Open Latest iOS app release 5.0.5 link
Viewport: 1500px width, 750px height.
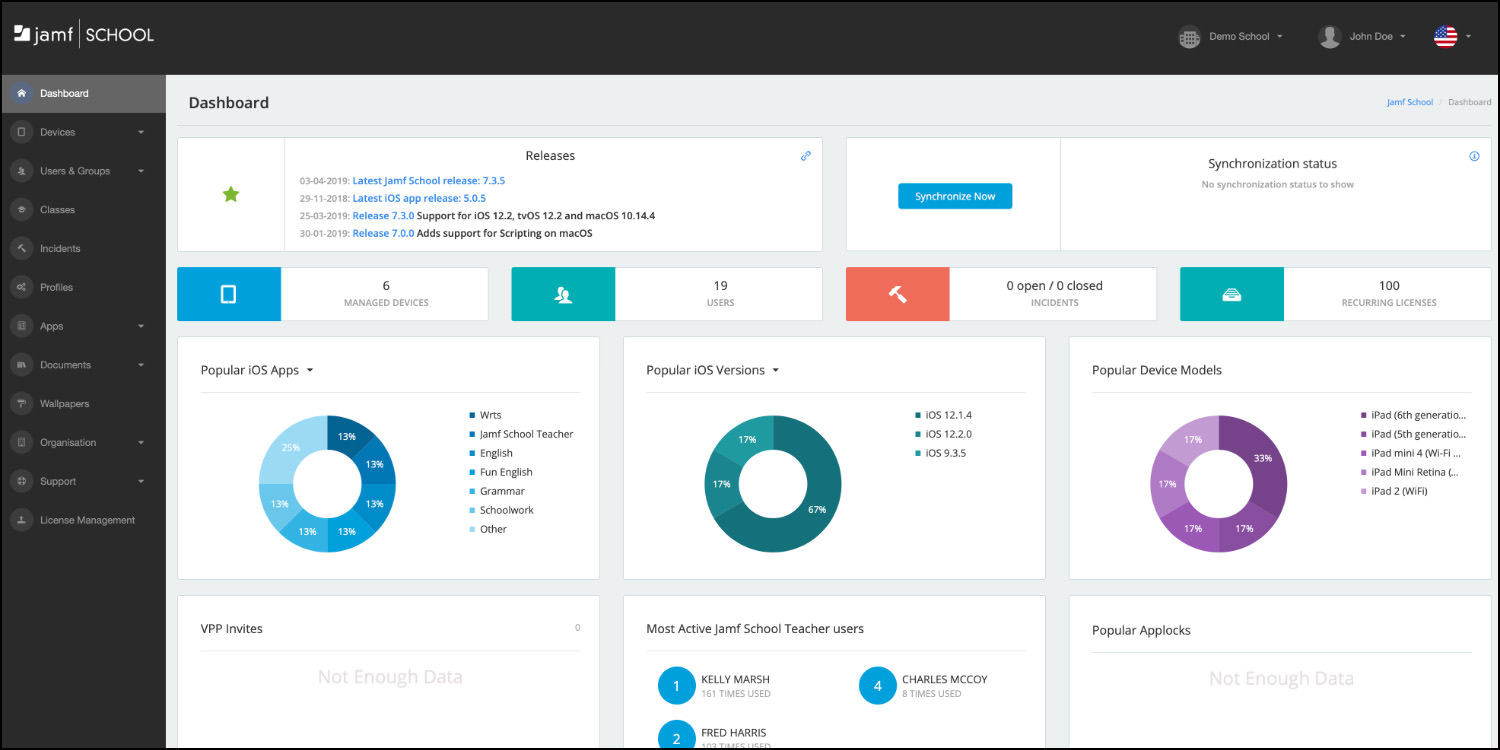tap(419, 198)
